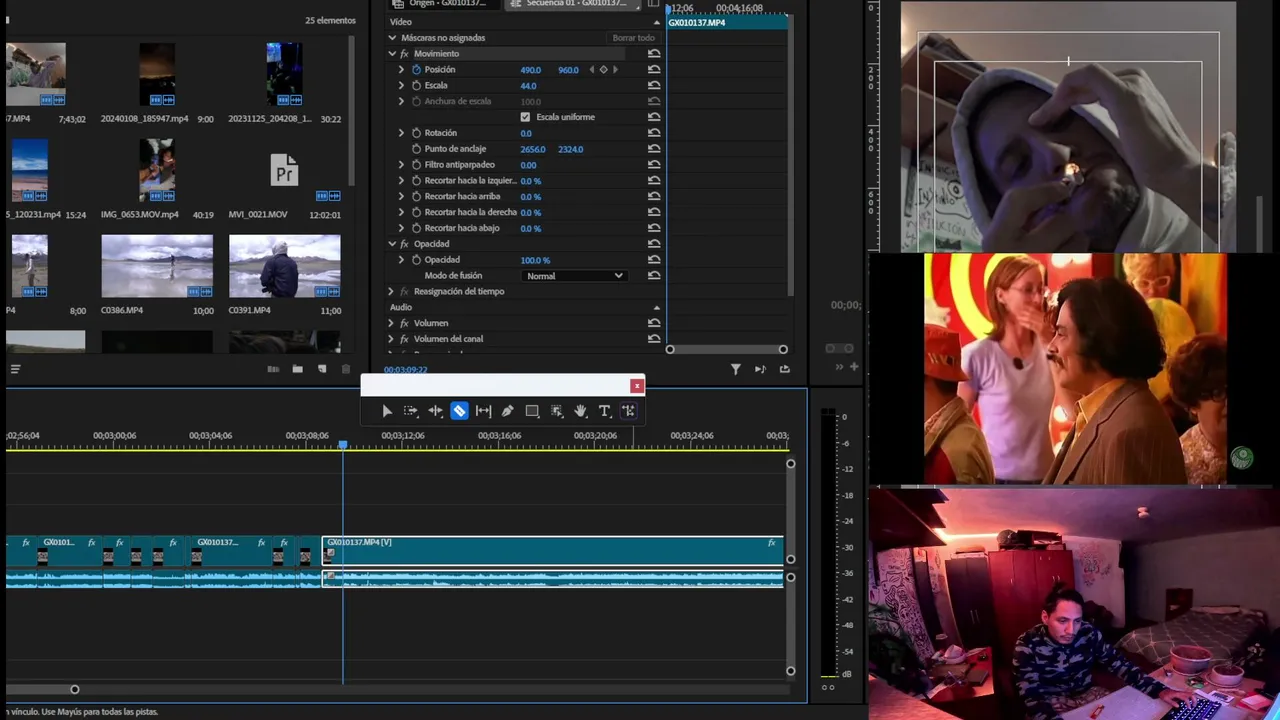The width and height of the screenshot is (1280, 720).
Task: Select the Selection arrow tool
Action: (387, 411)
